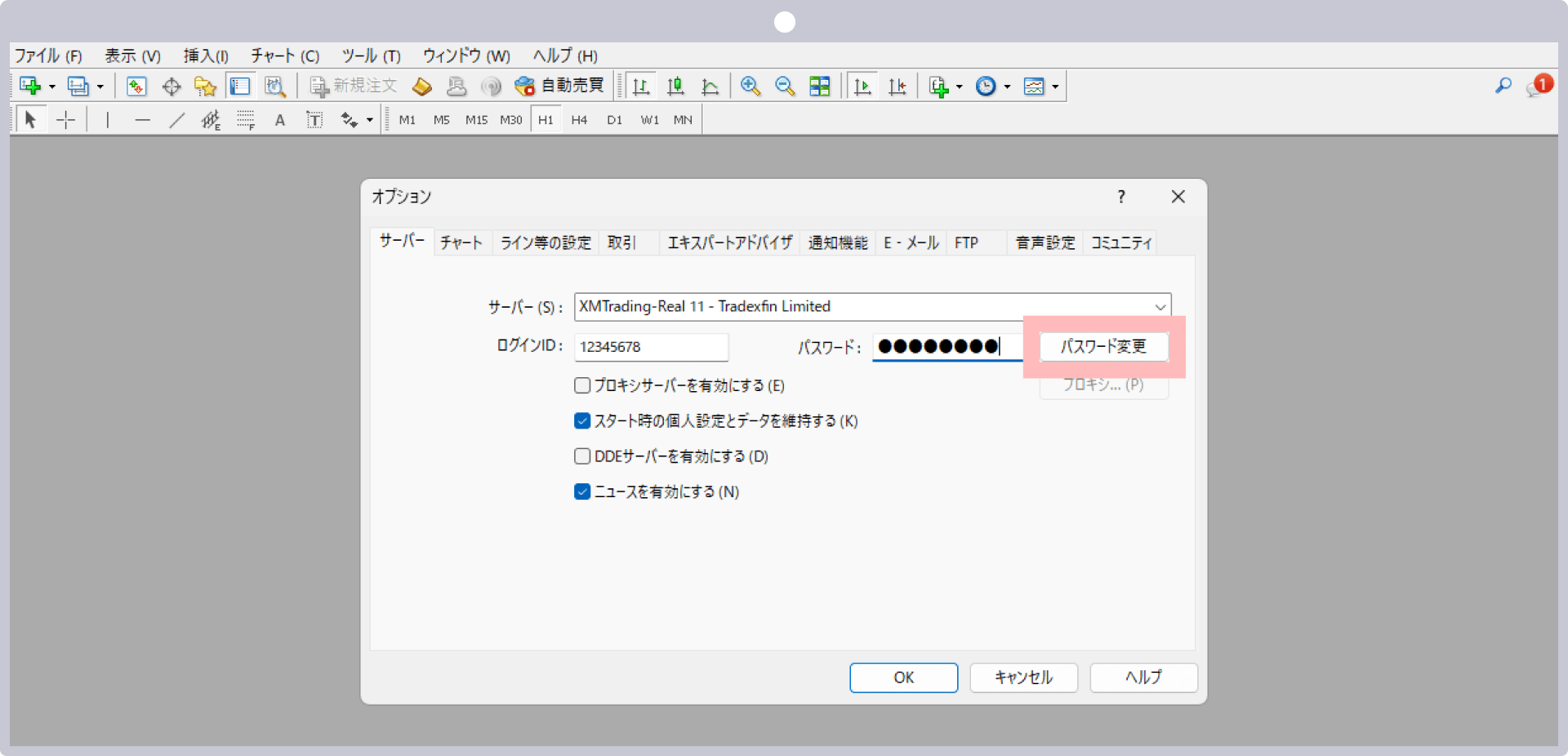Open the notification bubble with red badge
The width and height of the screenshot is (1568, 756).
coord(1539,85)
